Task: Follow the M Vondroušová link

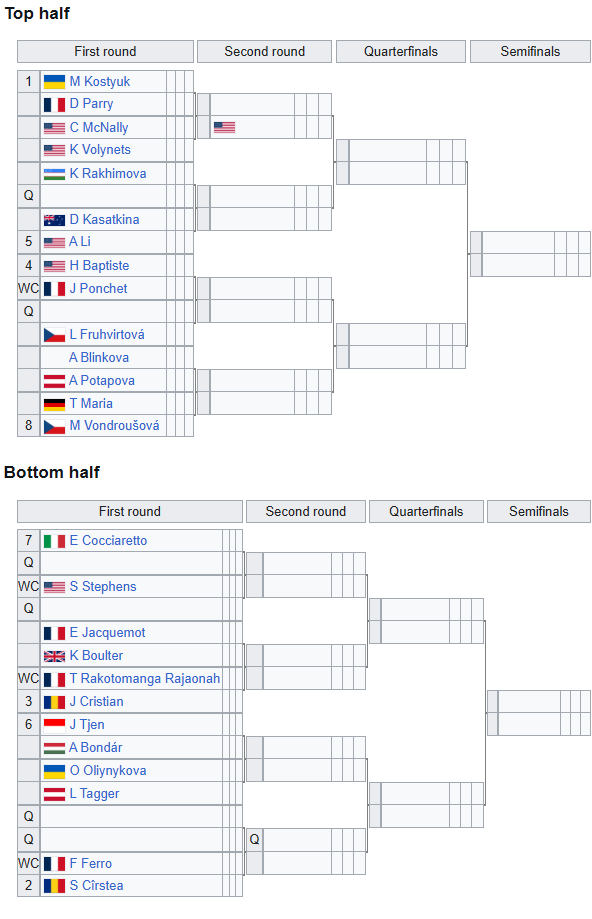Action: pos(114,426)
